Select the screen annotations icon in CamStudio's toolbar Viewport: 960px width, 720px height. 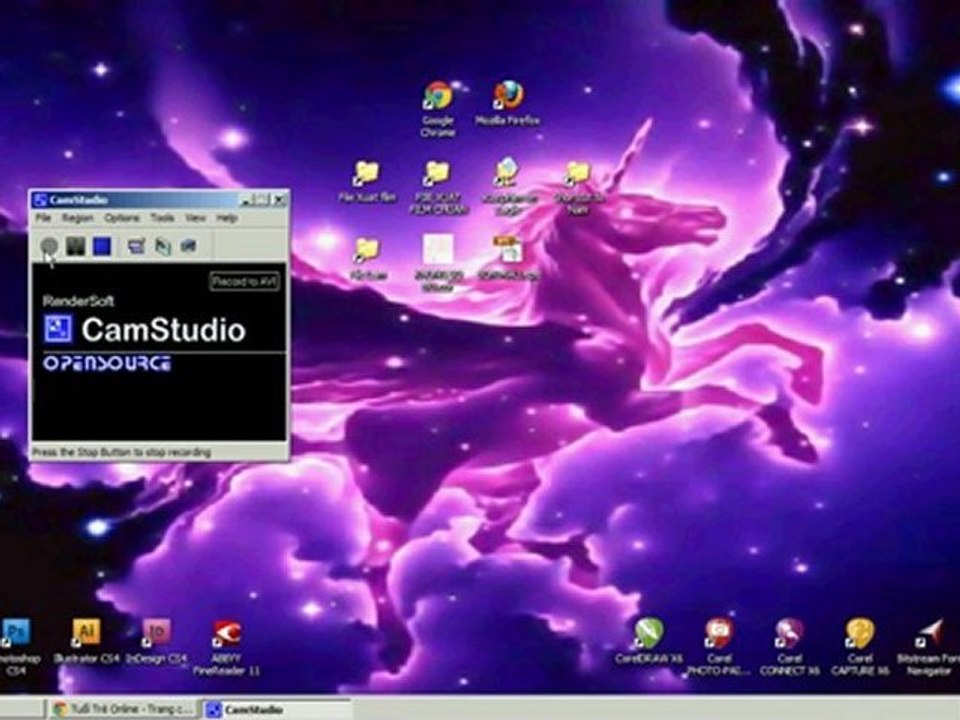162,246
